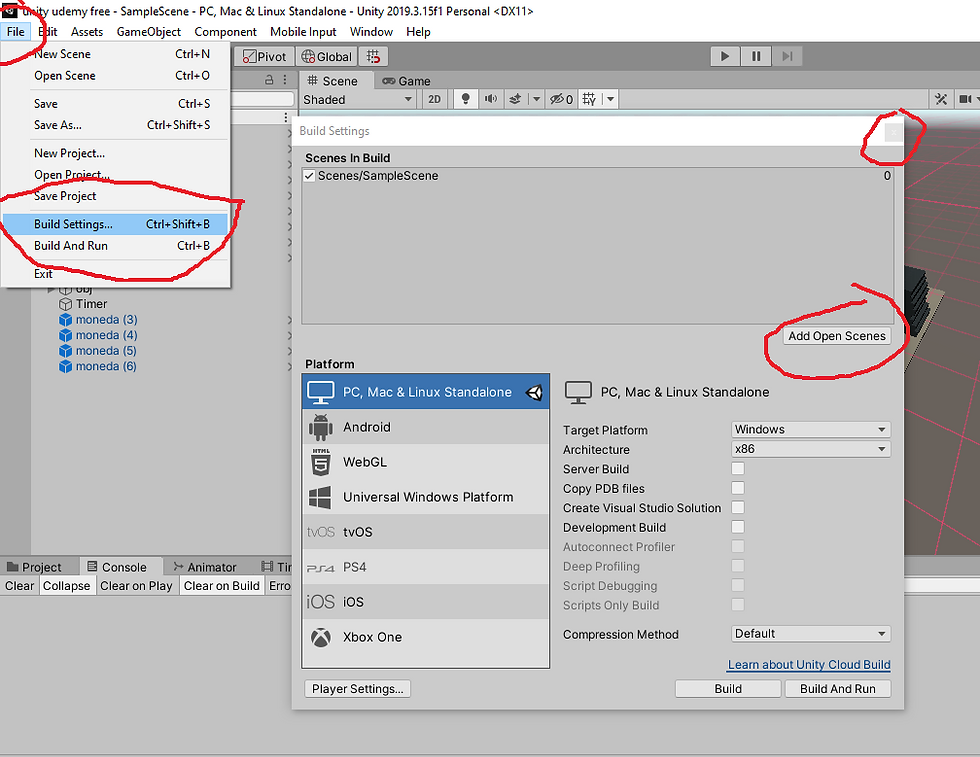Image resolution: width=980 pixels, height=757 pixels.
Task: Toggle 2D view mode
Action: [434, 99]
